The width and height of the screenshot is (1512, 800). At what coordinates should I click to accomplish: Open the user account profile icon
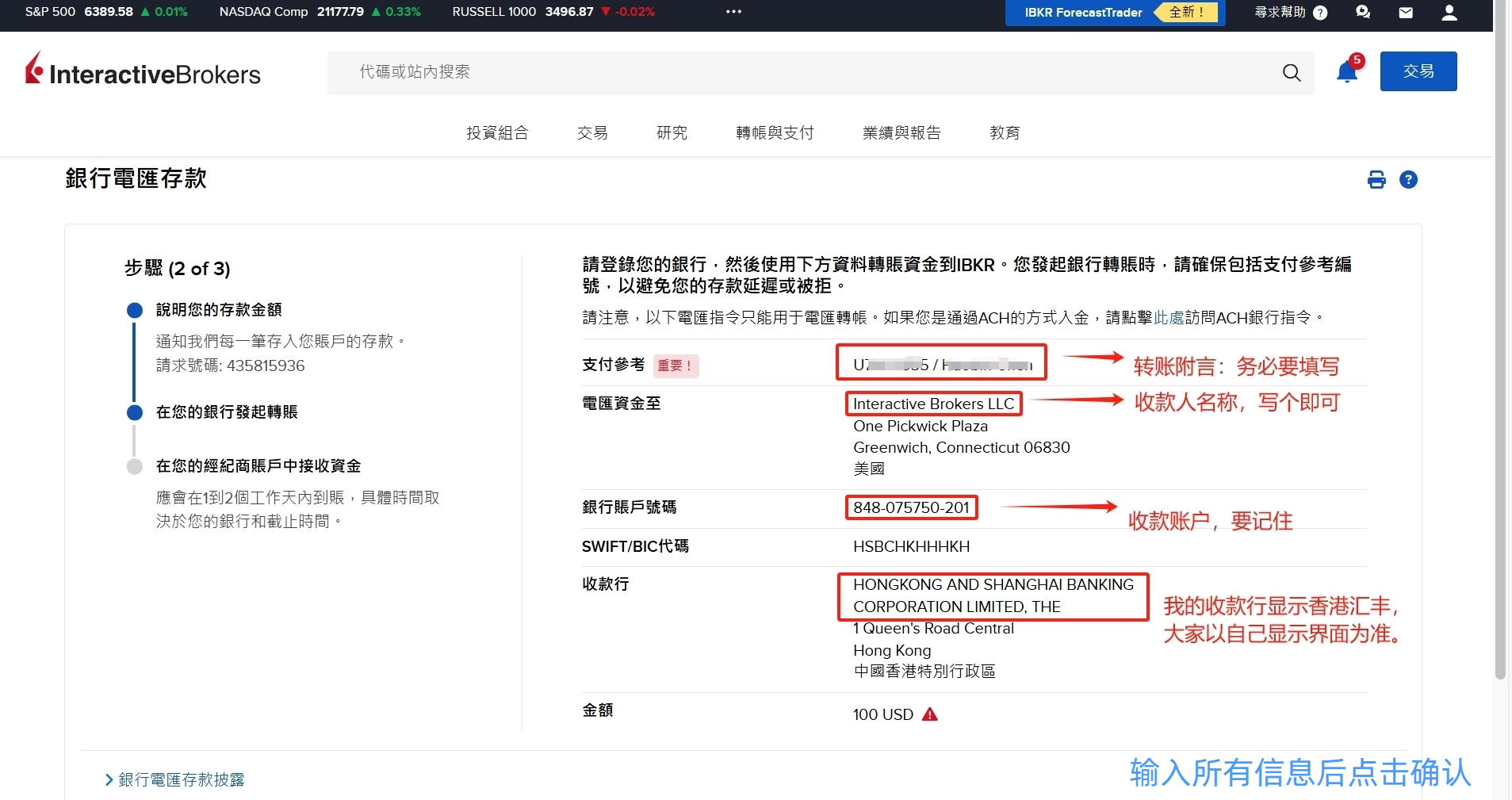pyautogui.click(x=1449, y=12)
